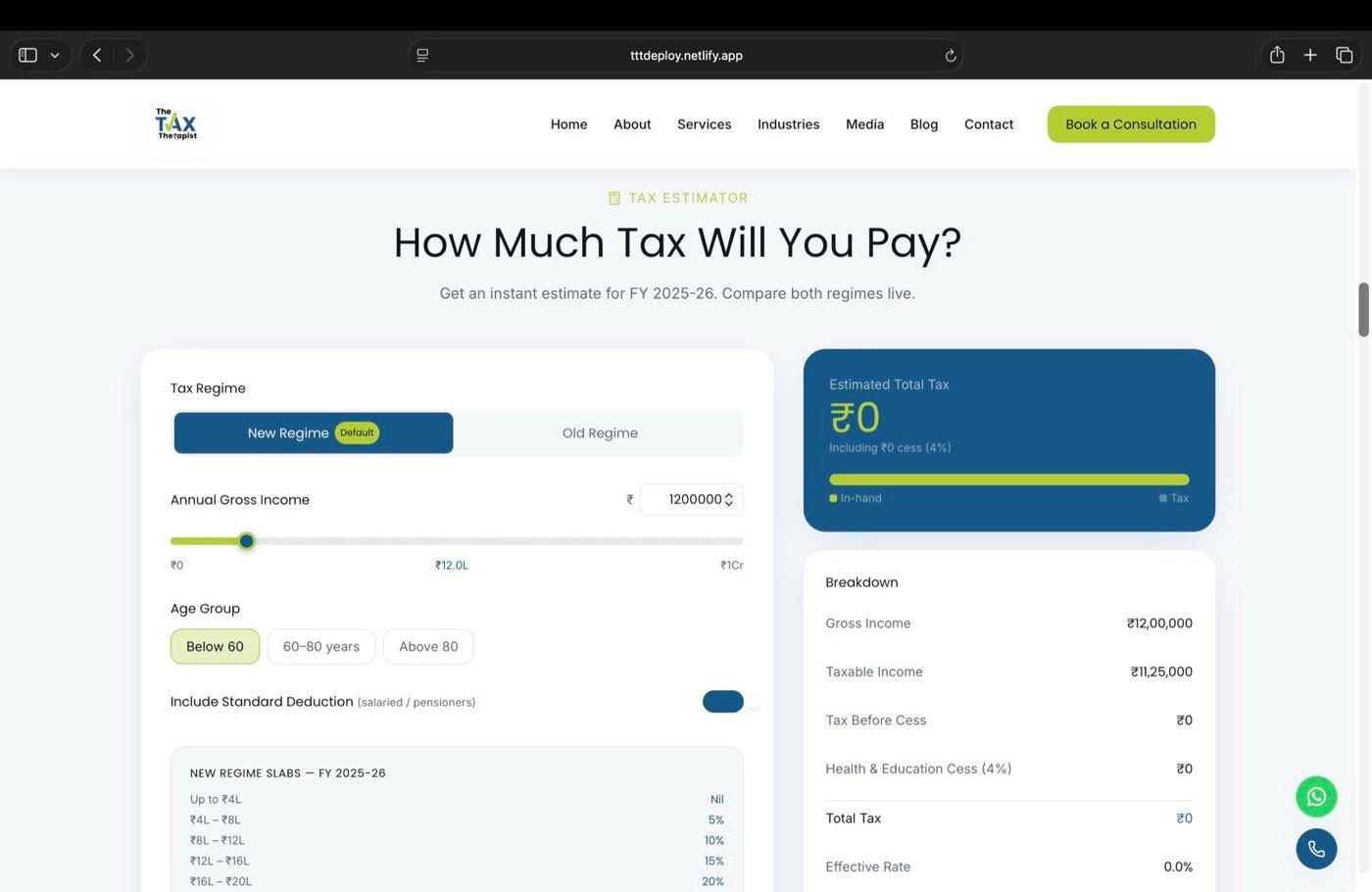The image size is (1372, 892).
Task: Click the ₹11,25,000 Taxable Income value
Action: point(1161,671)
